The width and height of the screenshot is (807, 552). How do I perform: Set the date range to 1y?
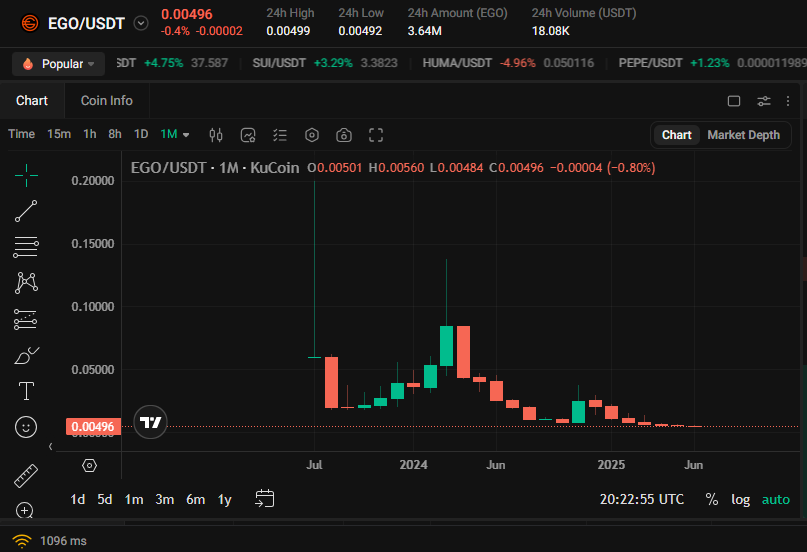click(x=224, y=499)
